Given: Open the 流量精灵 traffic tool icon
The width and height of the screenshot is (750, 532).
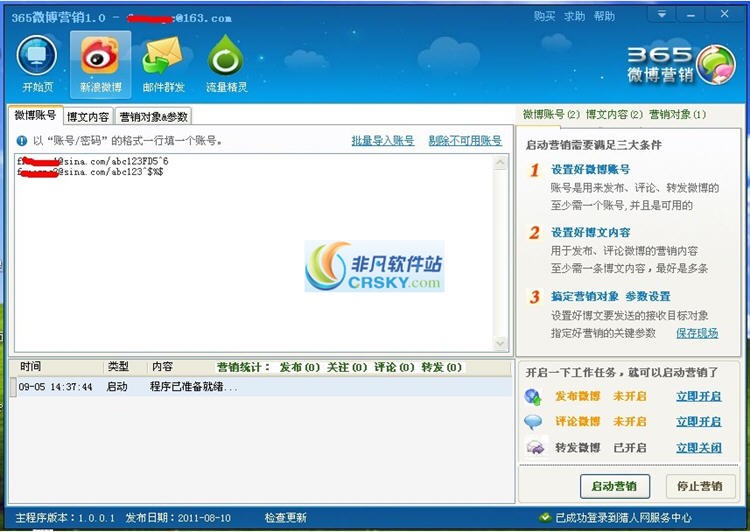Looking at the screenshot, I should point(226,64).
